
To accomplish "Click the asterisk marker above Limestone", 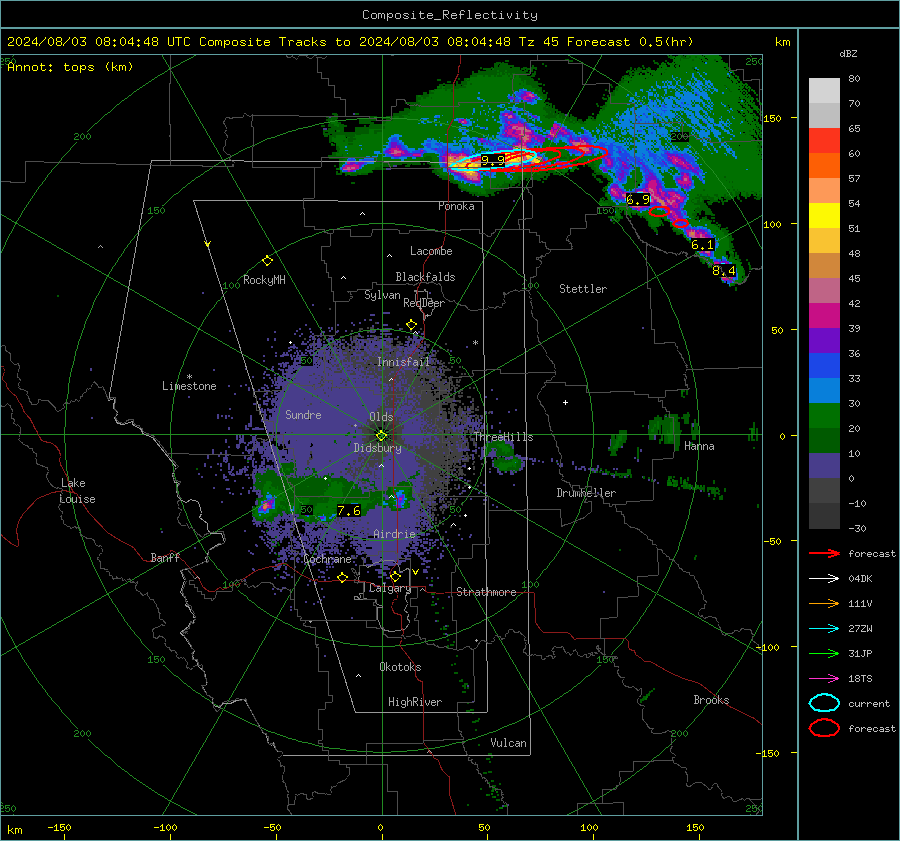I will tap(189, 377).
